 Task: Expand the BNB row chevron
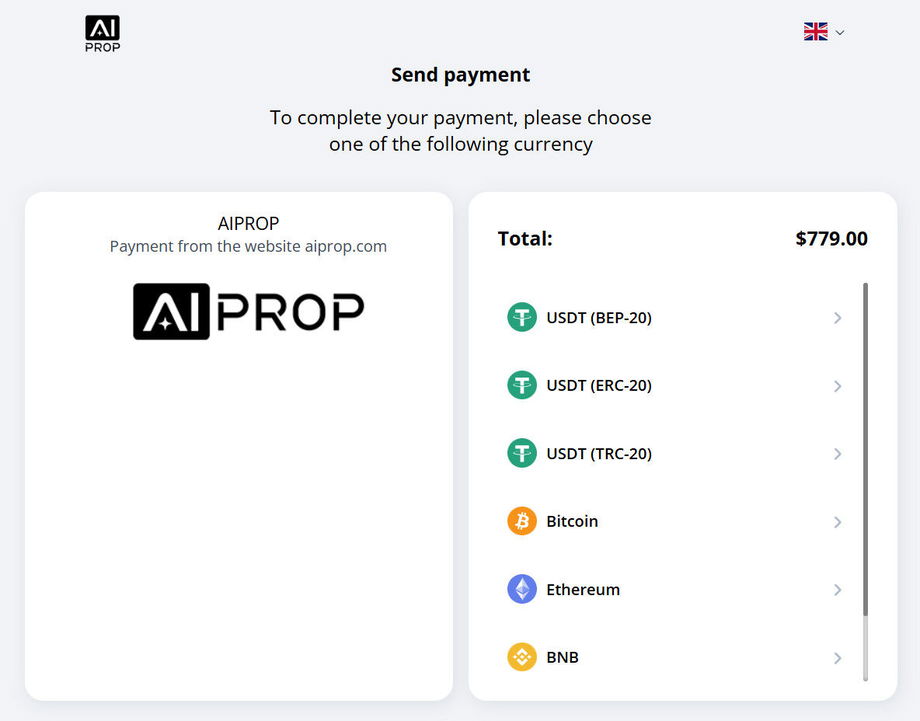click(x=837, y=658)
